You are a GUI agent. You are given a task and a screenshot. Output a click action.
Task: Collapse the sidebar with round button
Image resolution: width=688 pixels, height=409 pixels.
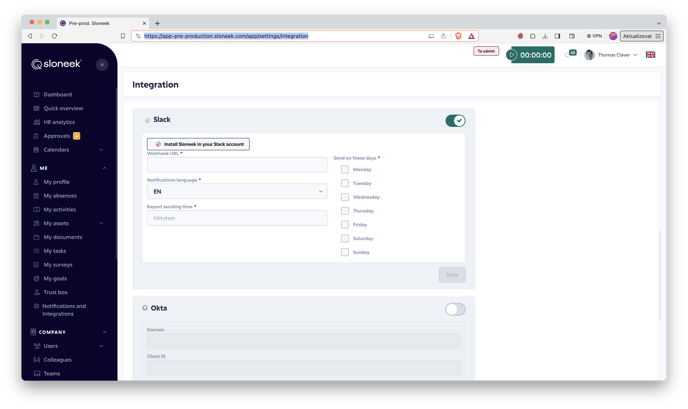(102, 65)
